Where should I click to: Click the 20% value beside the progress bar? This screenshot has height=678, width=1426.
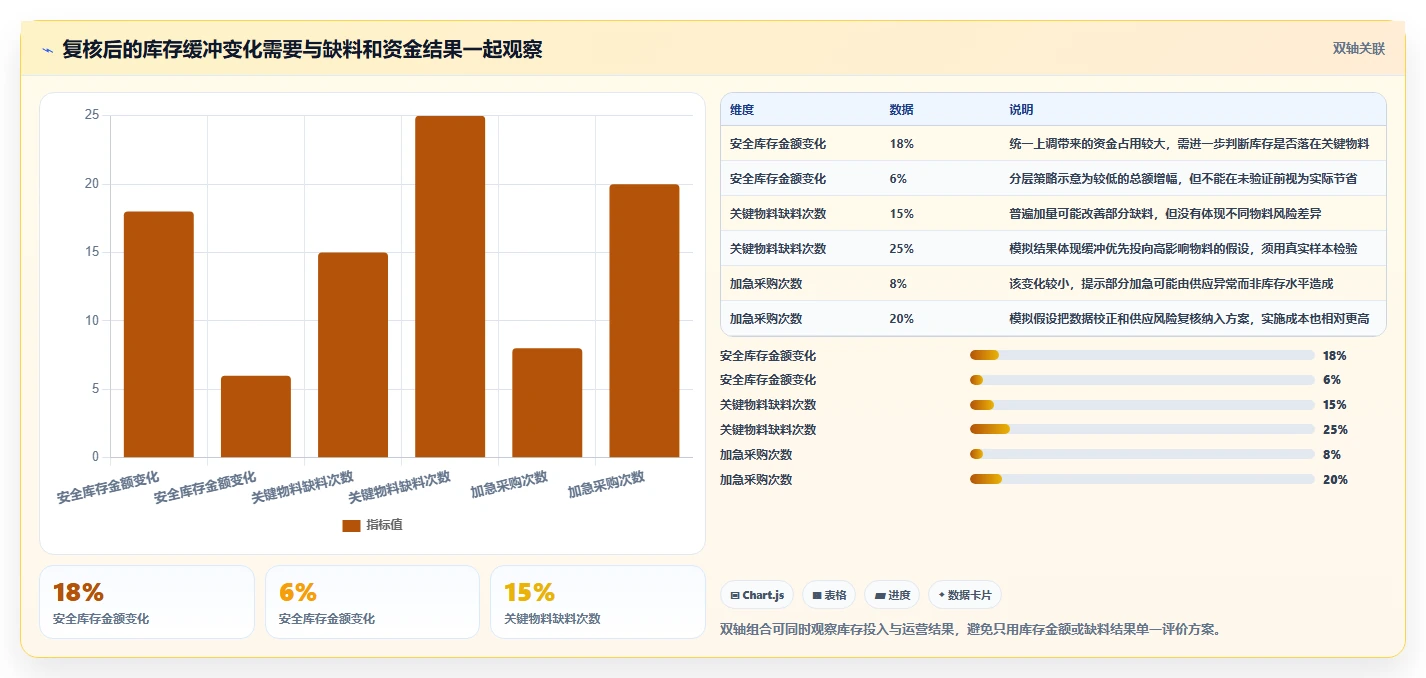click(x=1335, y=480)
